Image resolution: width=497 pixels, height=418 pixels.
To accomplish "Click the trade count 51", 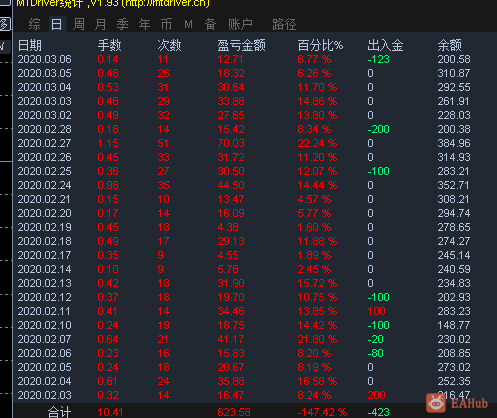I will click(163, 143).
